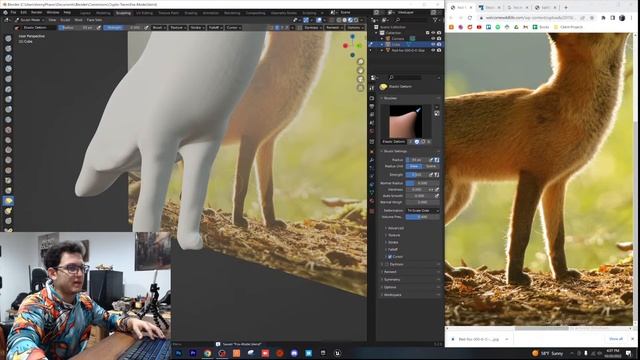Switch to the Layout workspace tab
This screenshot has width=640, height=360.
[x=85, y=13]
